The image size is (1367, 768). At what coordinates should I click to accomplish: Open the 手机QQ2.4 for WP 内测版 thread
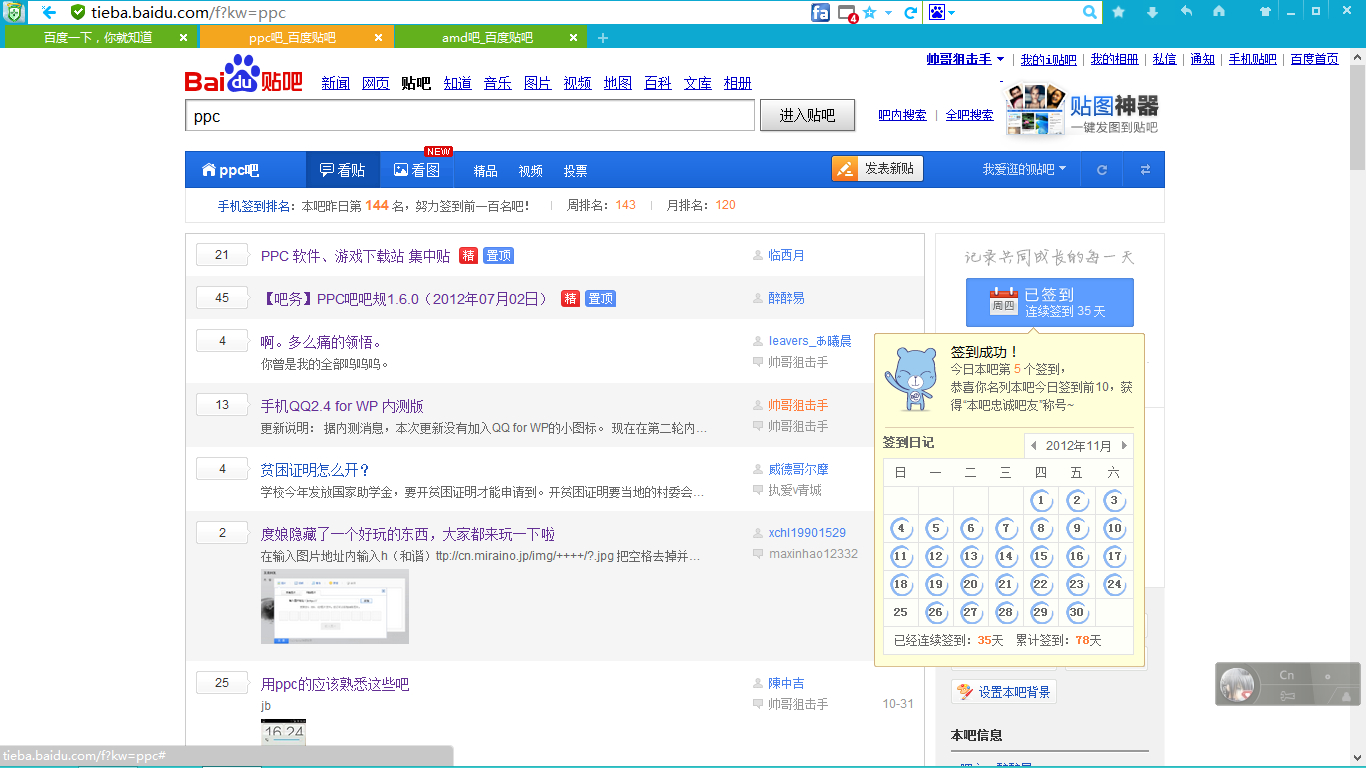pos(342,406)
